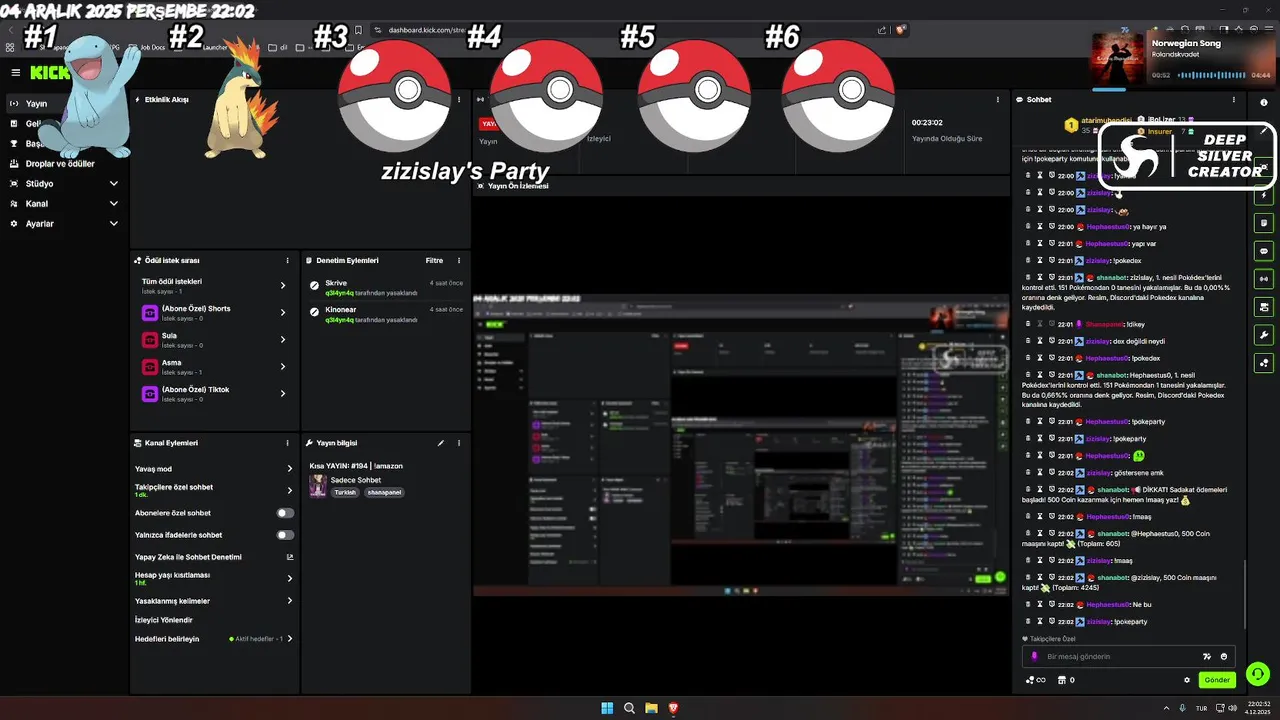Click the Brave shields icon in address bar
Image resolution: width=1280 pixels, height=720 pixels.
900,30
